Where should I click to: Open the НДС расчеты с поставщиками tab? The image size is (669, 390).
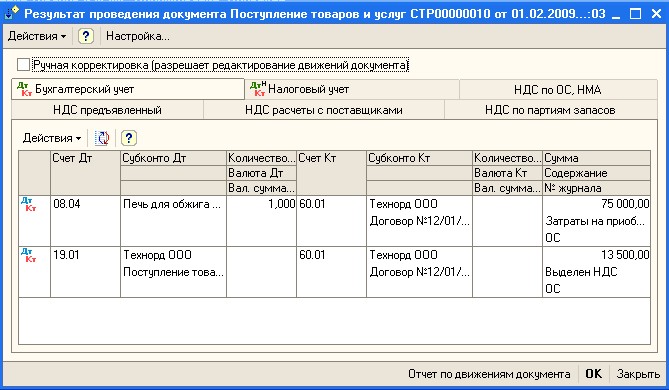324,110
